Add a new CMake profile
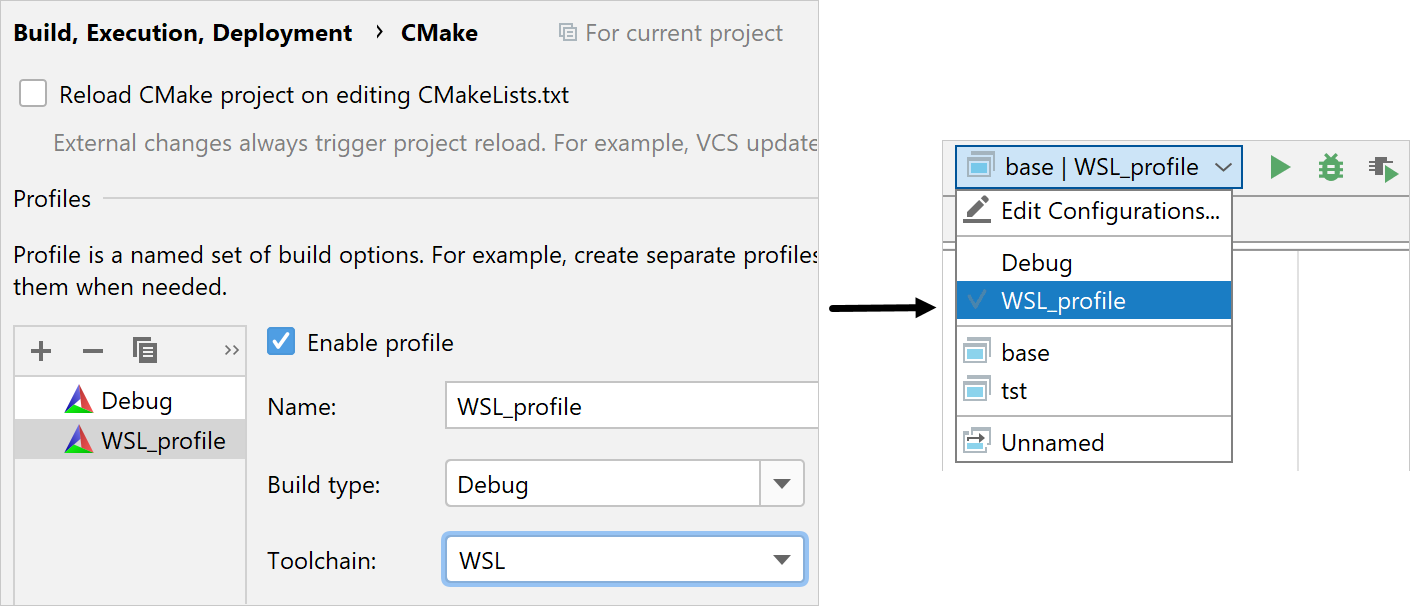 tap(41, 351)
